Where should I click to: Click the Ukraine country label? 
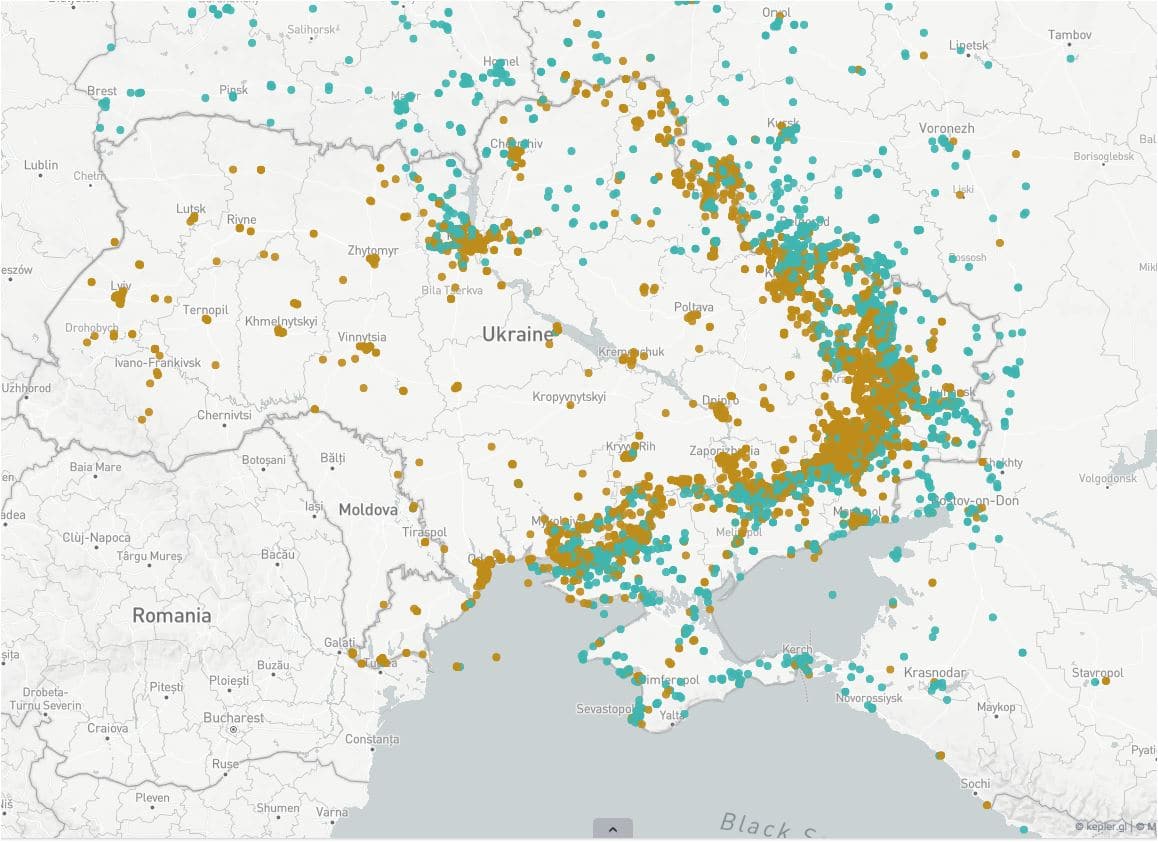tap(517, 334)
